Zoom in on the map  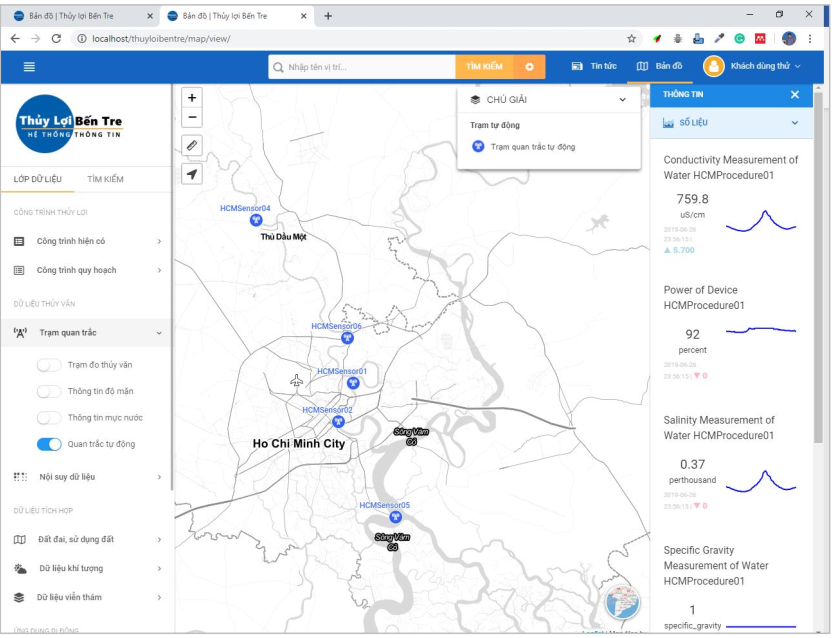coord(192,98)
